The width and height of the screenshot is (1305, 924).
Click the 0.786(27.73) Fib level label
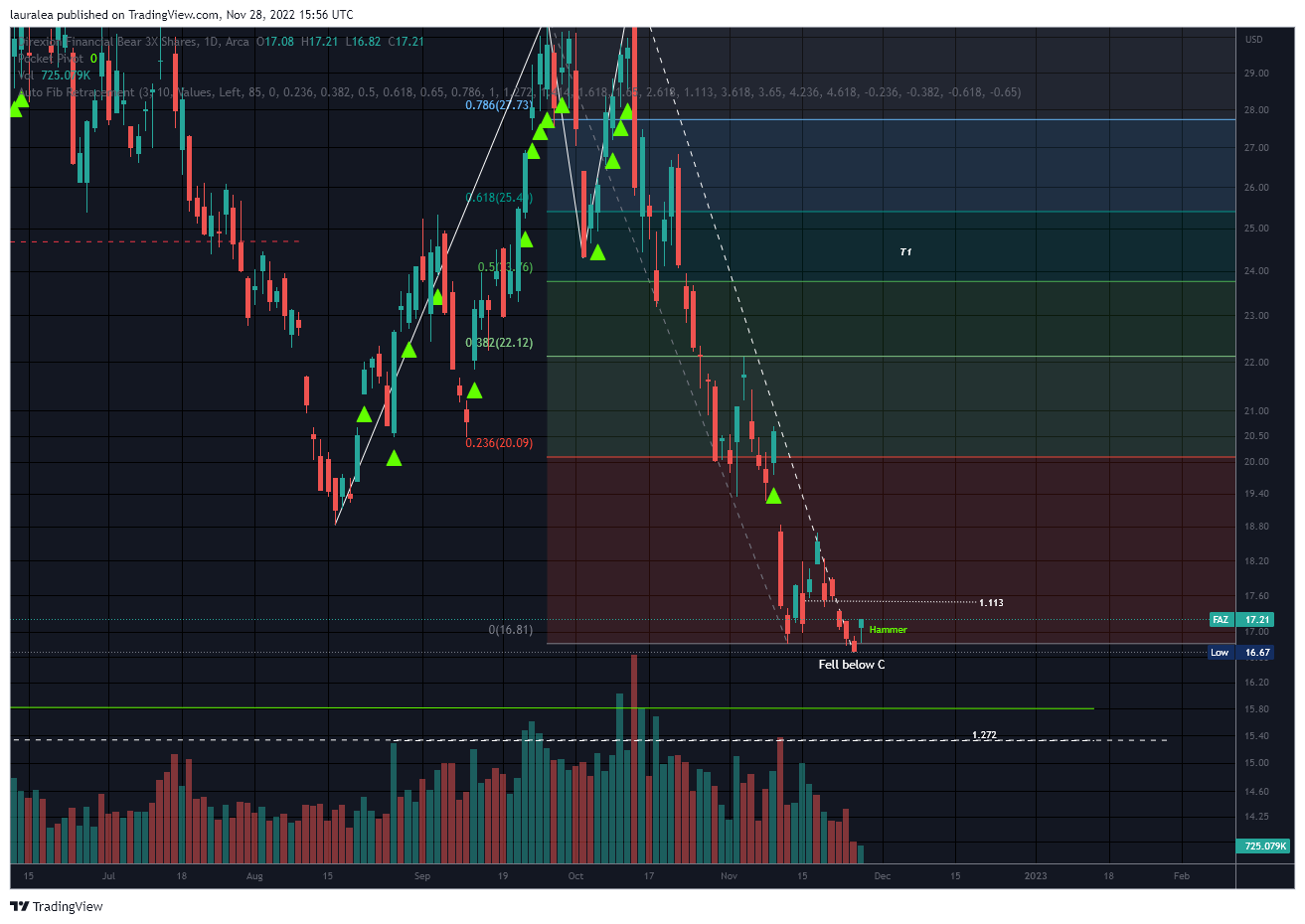[499, 104]
